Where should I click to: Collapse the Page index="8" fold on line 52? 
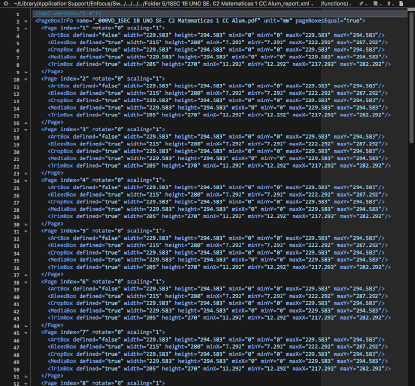click(26, 384)
